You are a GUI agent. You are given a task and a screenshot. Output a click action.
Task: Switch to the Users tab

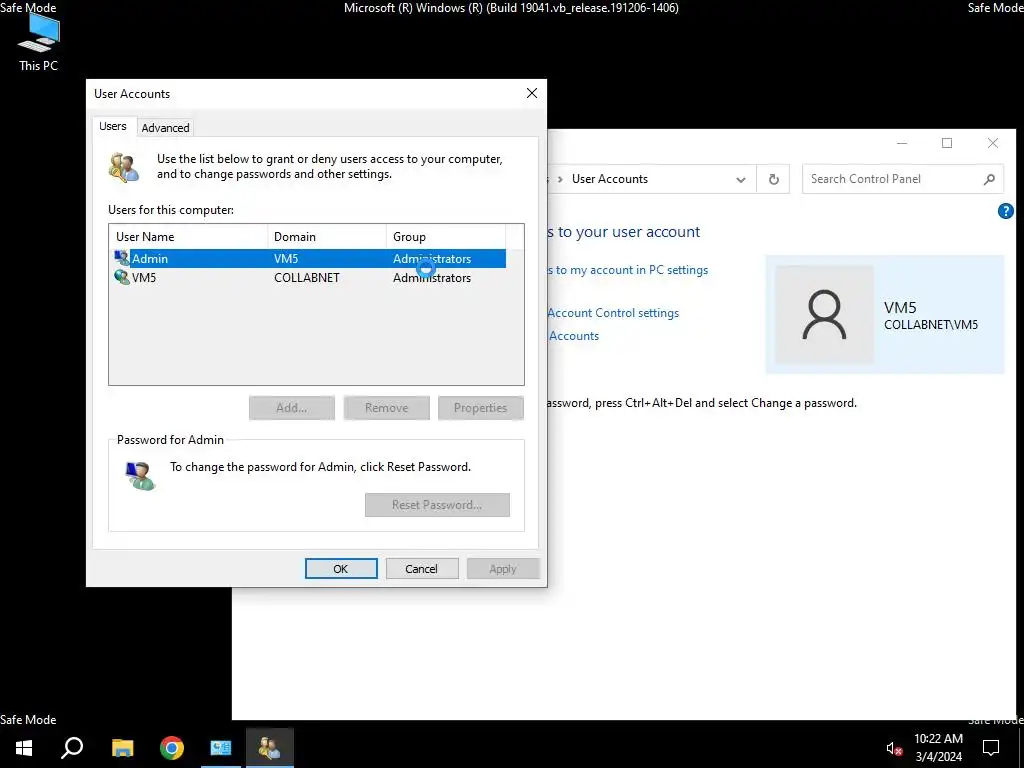pyautogui.click(x=112, y=126)
